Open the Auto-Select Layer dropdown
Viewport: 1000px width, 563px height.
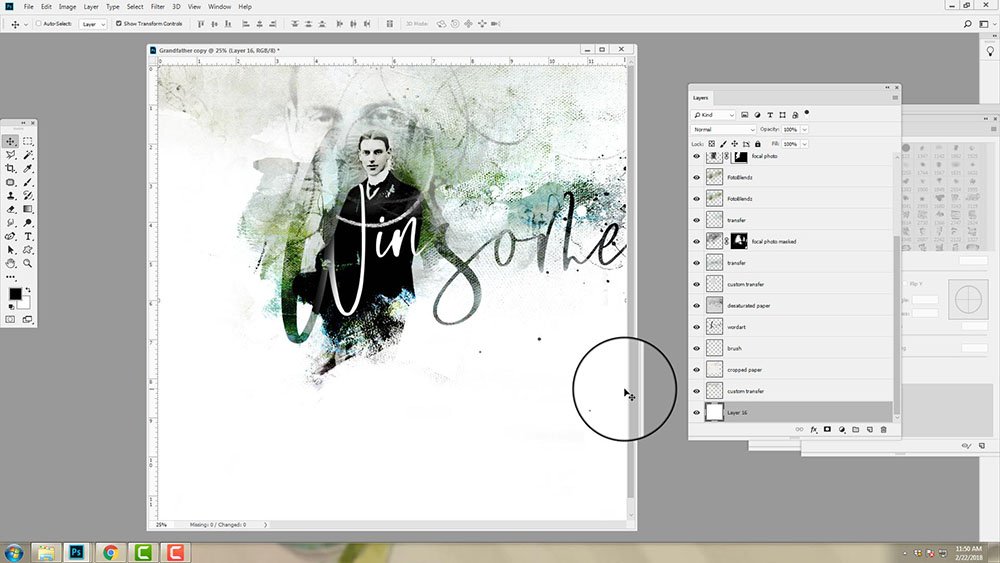93,24
